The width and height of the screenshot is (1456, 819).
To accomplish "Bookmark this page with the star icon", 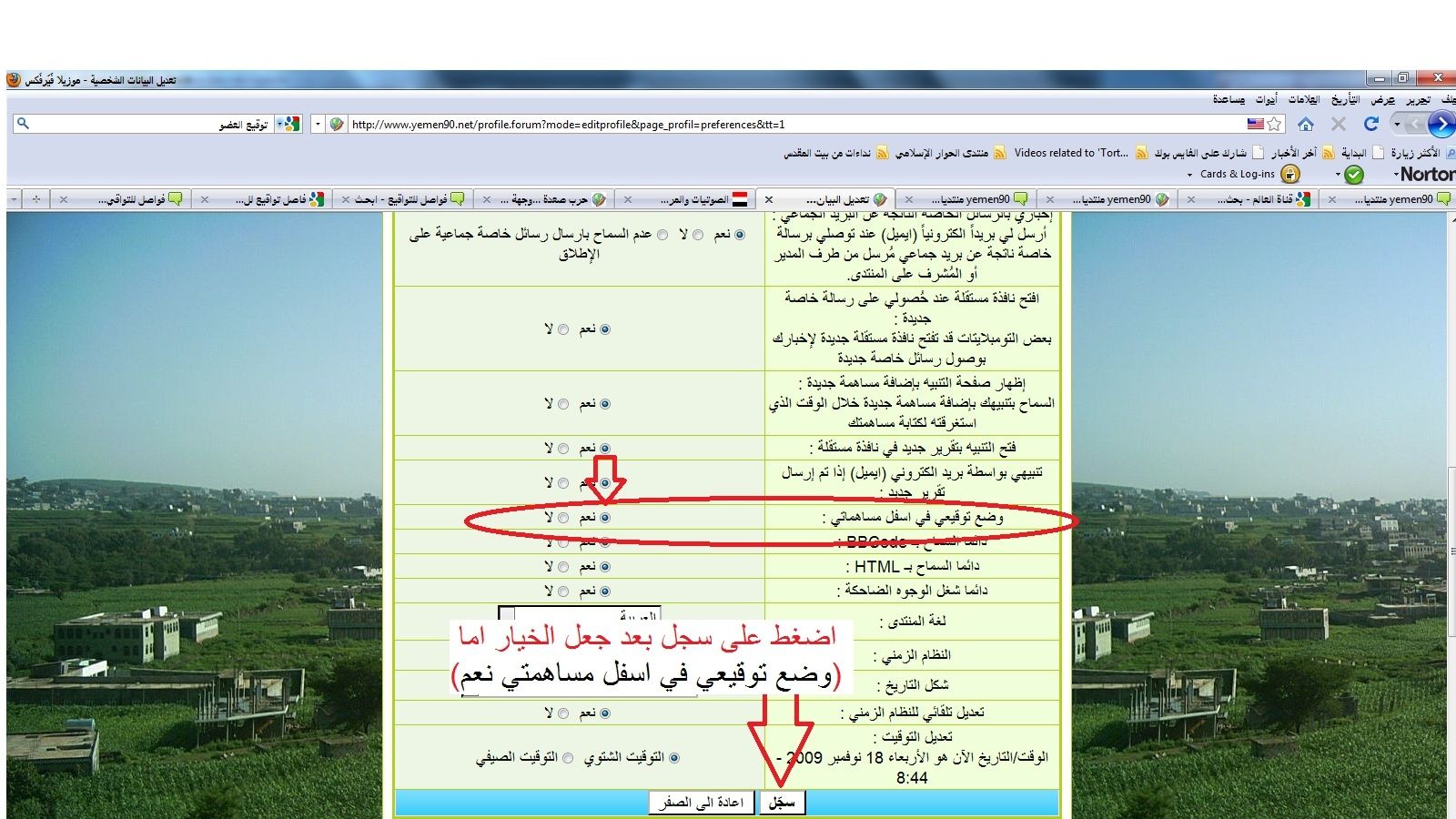I will pos(1275,124).
